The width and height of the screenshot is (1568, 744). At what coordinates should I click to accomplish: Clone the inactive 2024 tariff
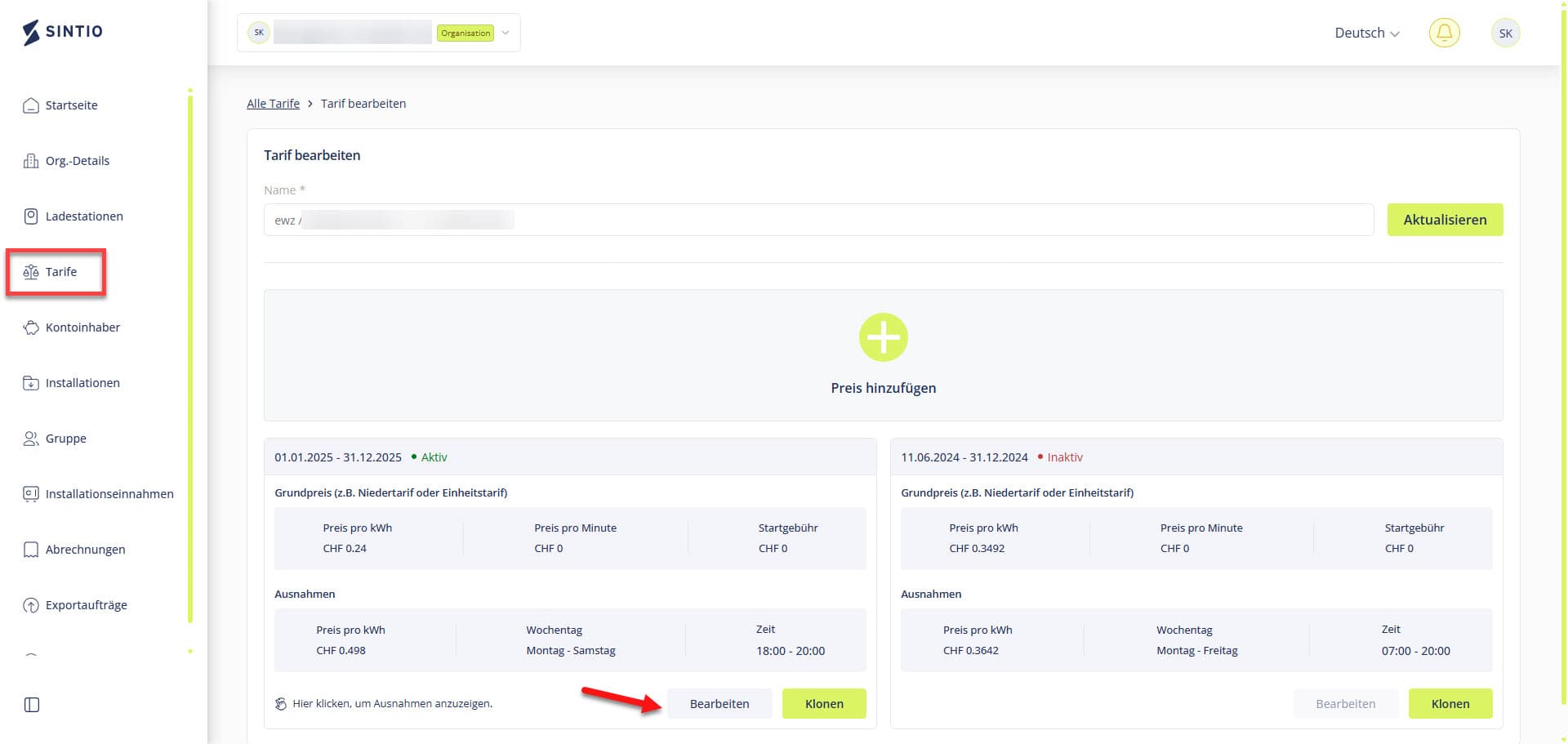[x=1450, y=704]
